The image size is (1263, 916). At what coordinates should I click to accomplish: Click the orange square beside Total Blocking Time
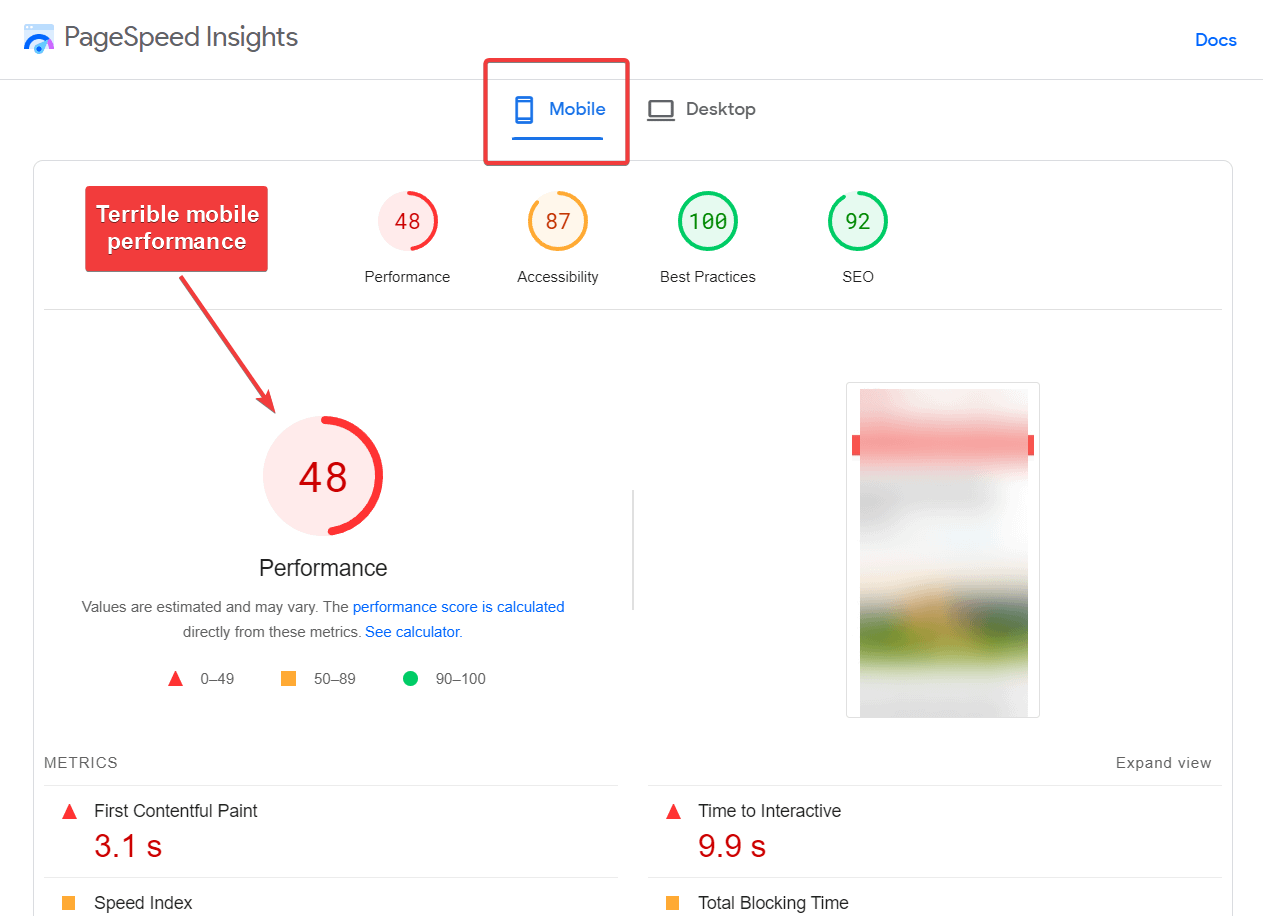click(672, 903)
